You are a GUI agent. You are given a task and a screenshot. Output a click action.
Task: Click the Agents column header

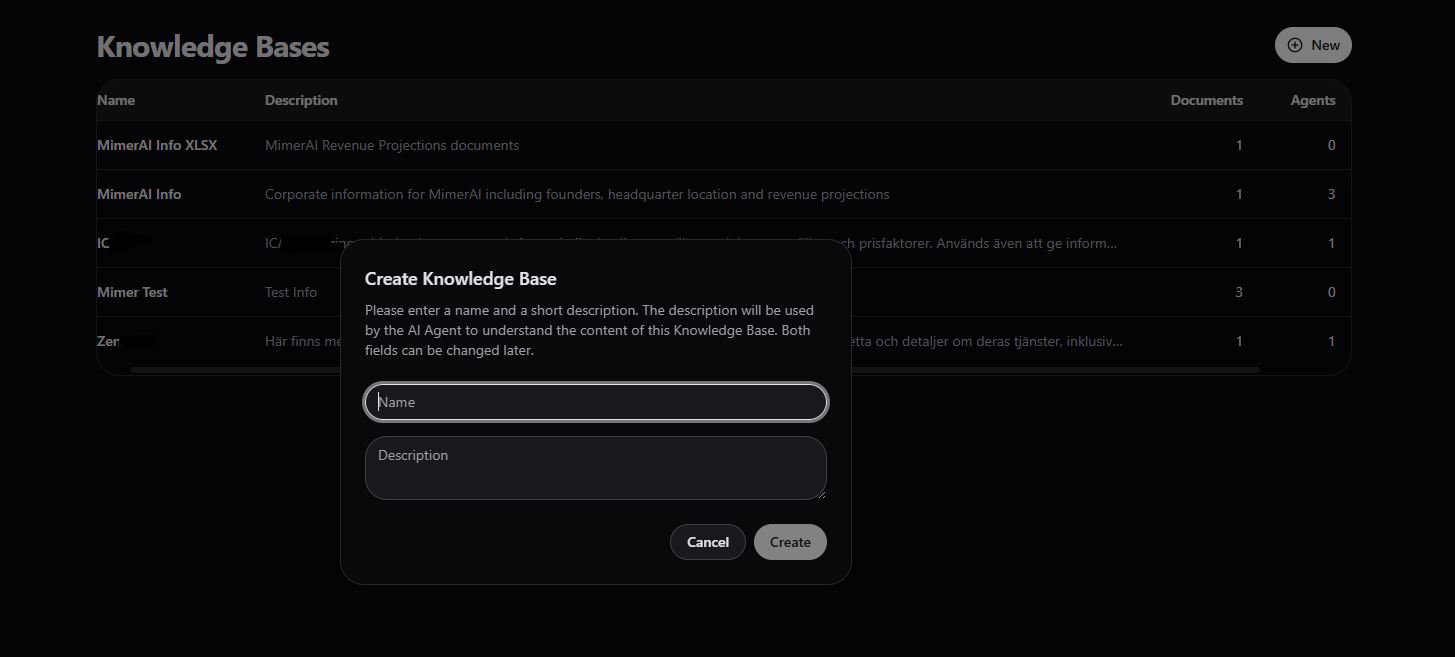[x=1312, y=100]
